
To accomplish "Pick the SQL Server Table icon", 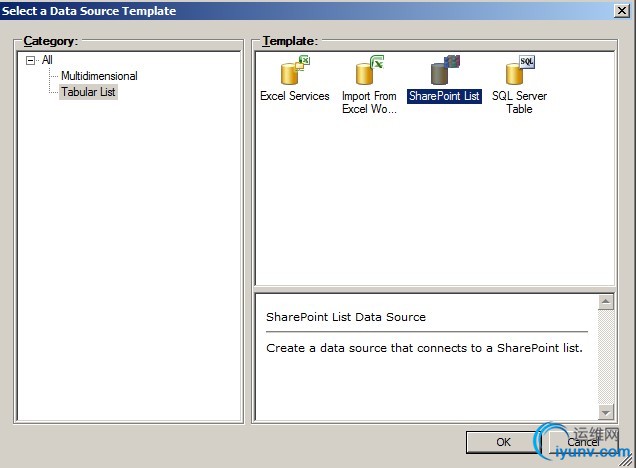I will coord(520,70).
